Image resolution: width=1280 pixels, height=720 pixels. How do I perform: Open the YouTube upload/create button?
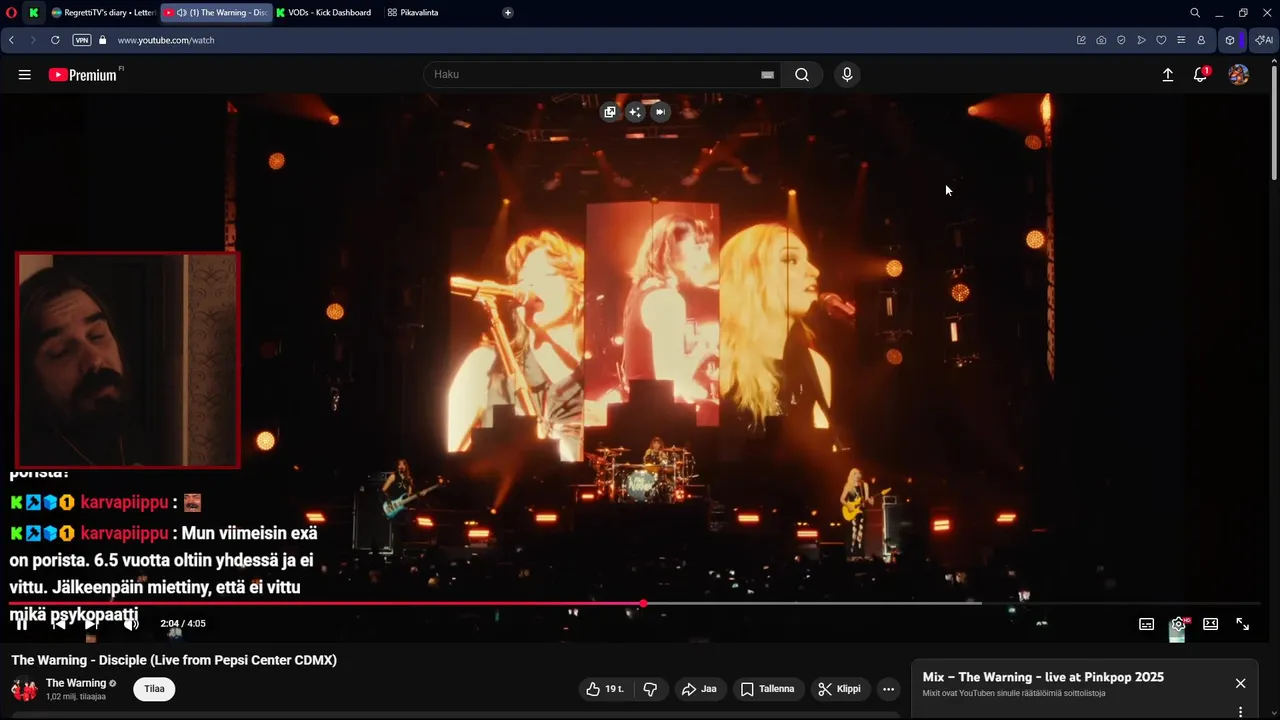tap(1167, 75)
